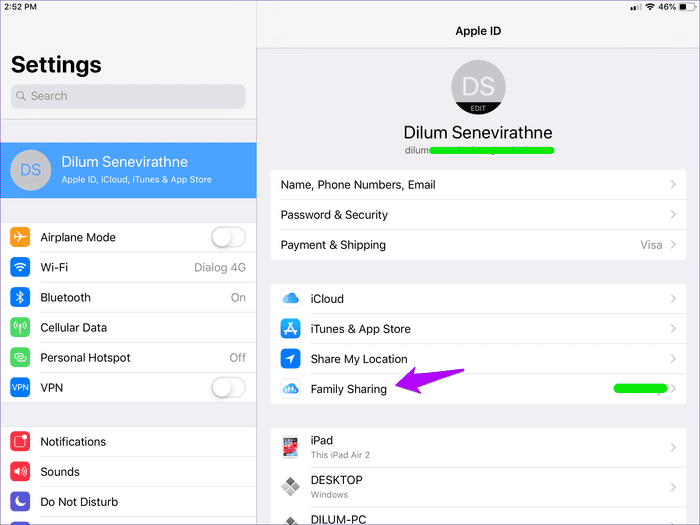
Task: Tap the Share My Location arrow icon
Action: [x=291, y=359]
